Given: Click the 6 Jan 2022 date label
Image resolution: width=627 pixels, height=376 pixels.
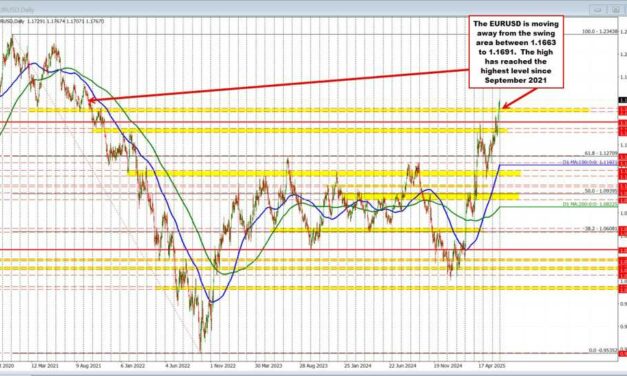Looking at the screenshot, I should 132,366.
